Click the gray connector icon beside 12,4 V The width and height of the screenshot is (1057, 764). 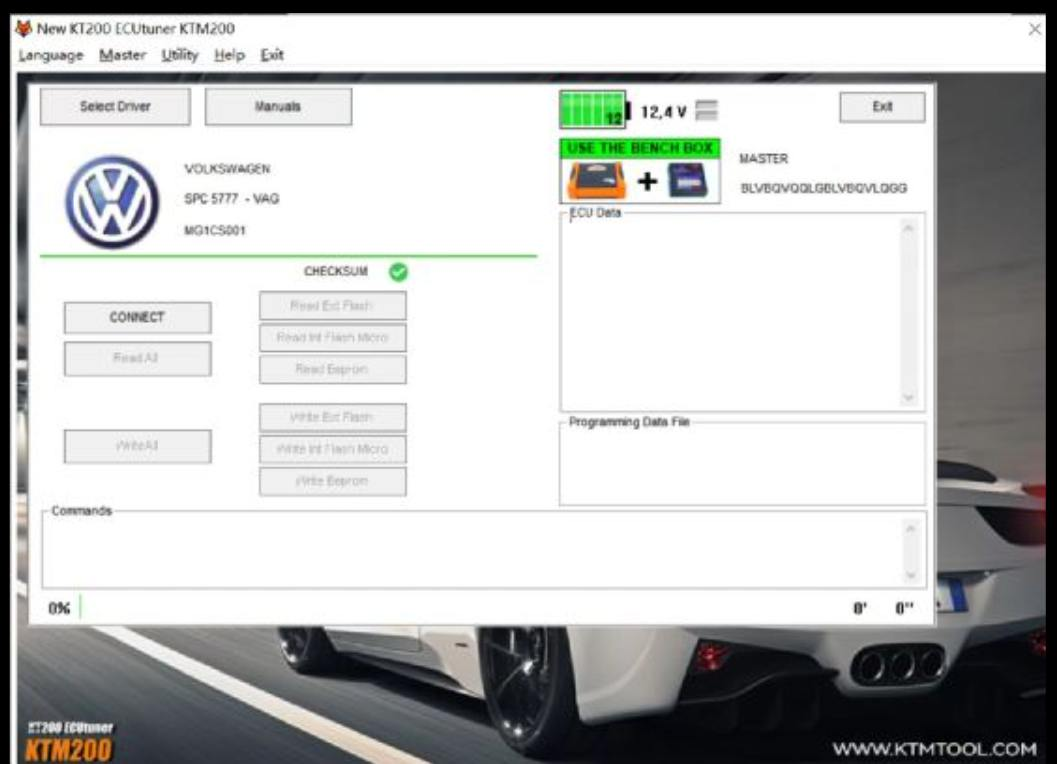706,110
